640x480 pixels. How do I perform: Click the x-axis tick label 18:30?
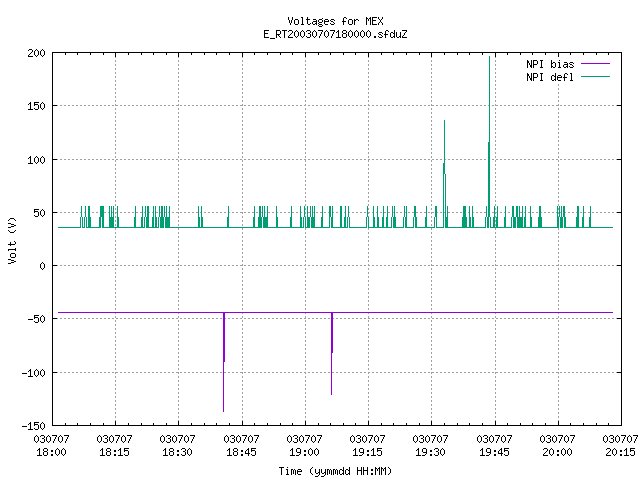coord(177,452)
